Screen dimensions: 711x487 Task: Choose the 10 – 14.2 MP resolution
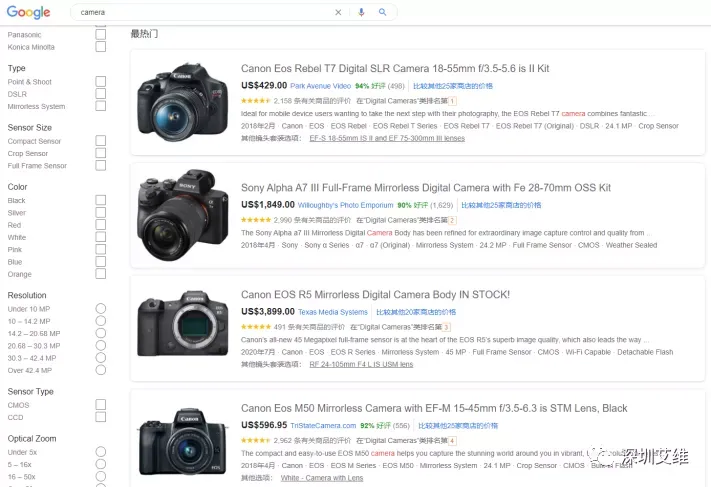[101, 321]
